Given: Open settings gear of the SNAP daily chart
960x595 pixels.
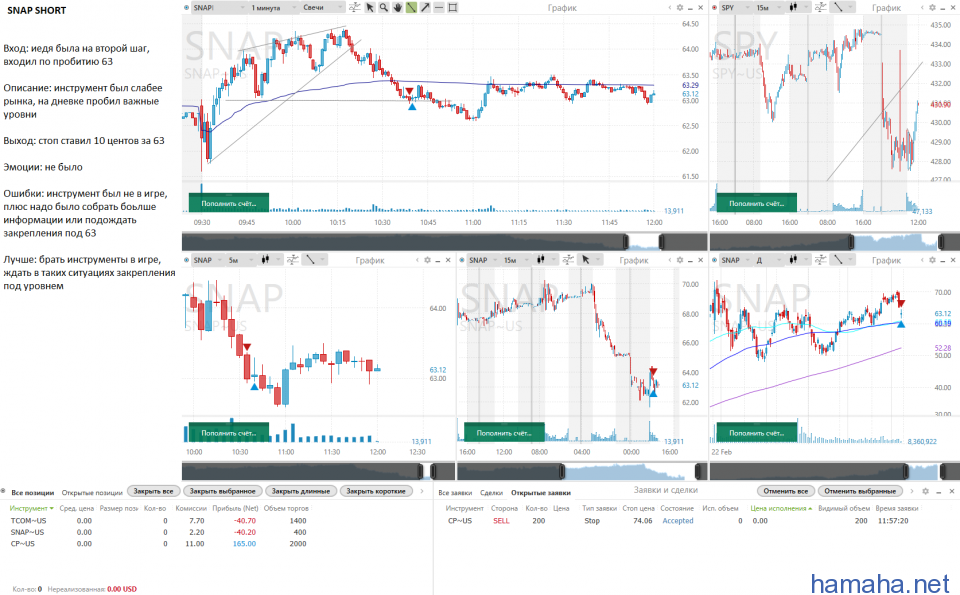Looking at the screenshot, I should click(x=932, y=260).
